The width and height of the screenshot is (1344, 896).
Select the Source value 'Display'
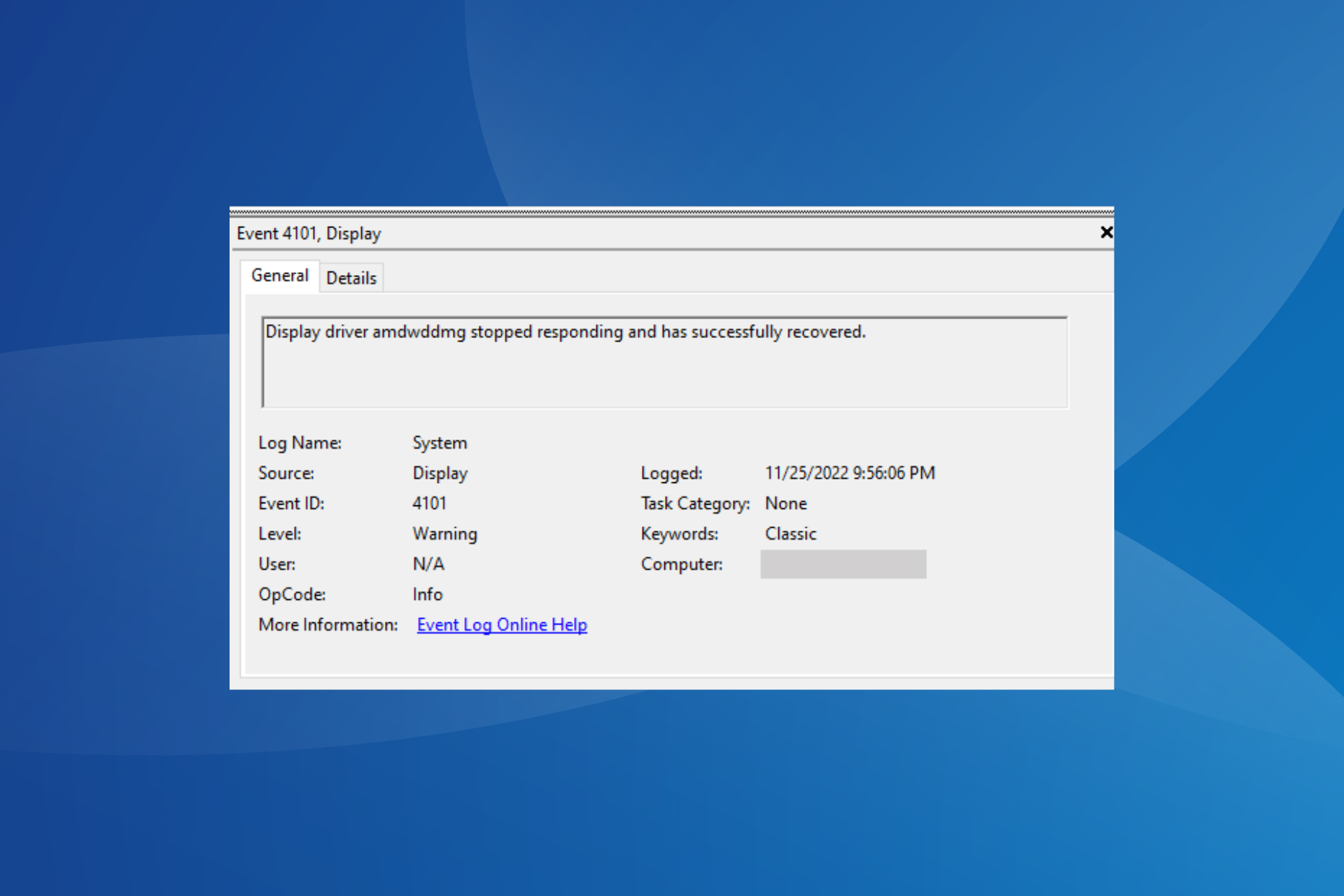click(440, 473)
